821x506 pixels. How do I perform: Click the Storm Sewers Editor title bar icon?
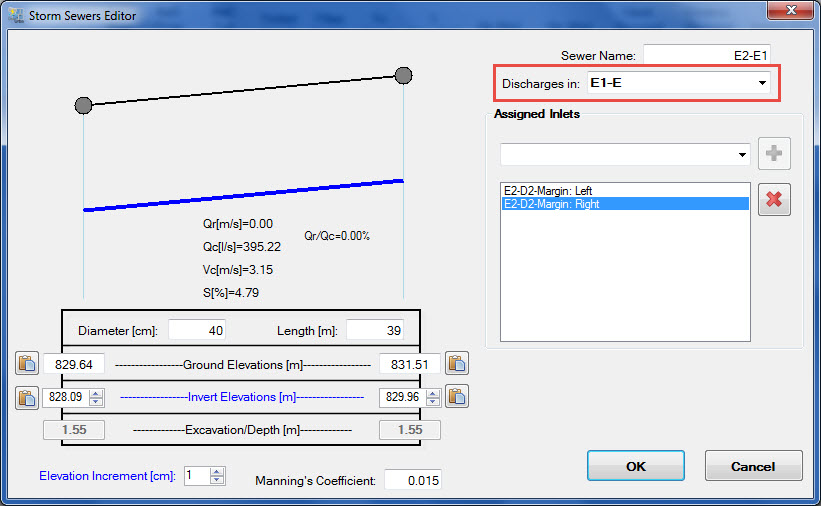coord(16,16)
